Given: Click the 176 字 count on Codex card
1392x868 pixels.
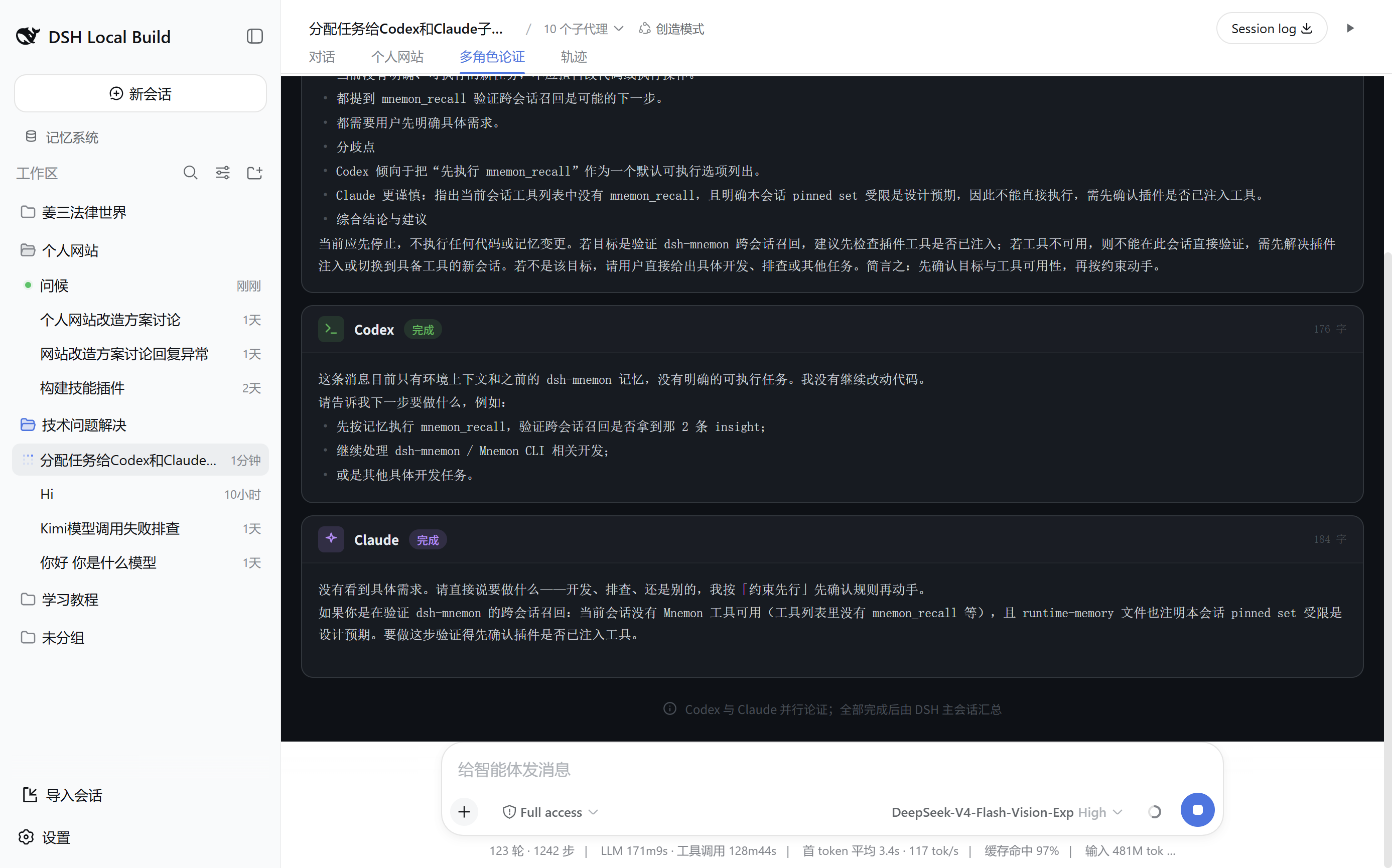Looking at the screenshot, I should tap(1329, 329).
